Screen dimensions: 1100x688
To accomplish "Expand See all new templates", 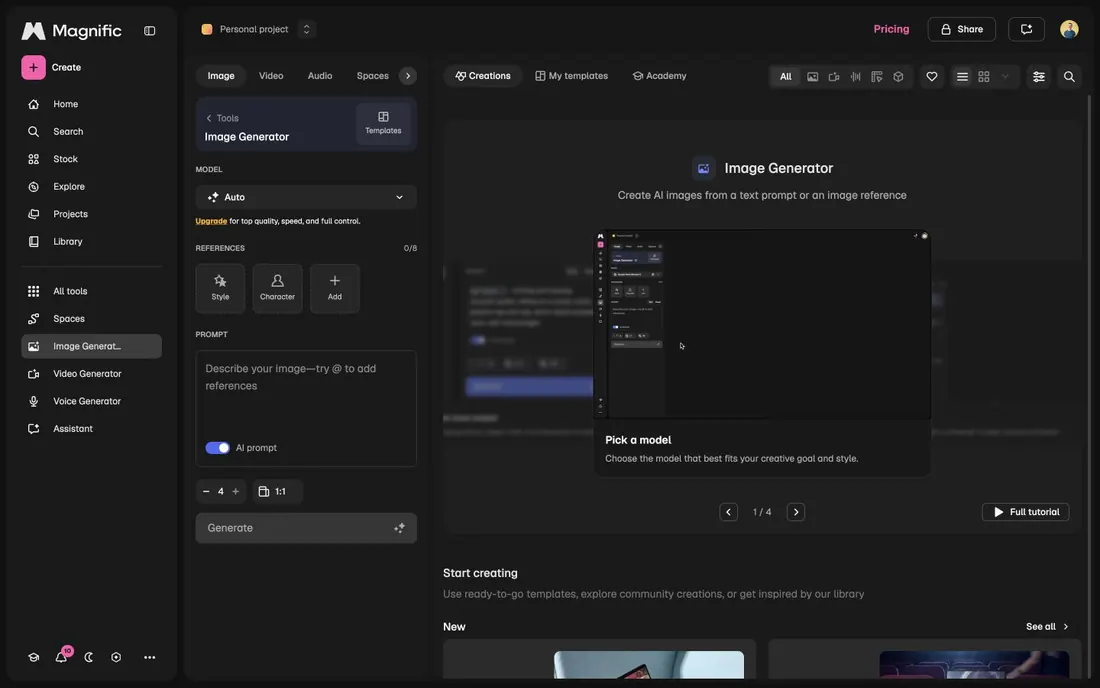I will pyautogui.click(x=1047, y=627).
